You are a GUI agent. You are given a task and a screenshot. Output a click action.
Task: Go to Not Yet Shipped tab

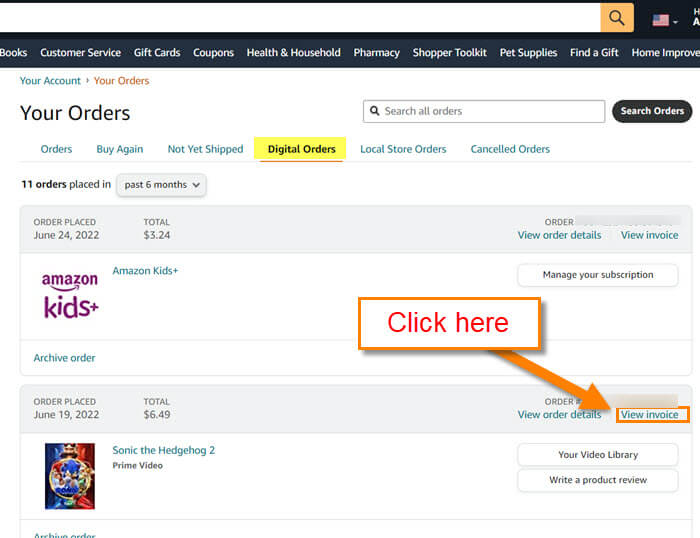point(205,149)
